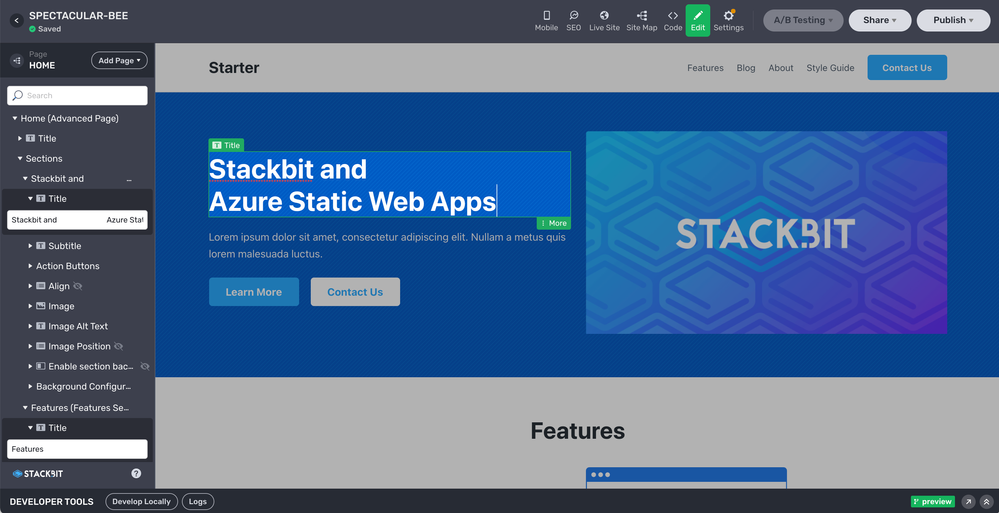
Task: Click the green preview branch badge
Action: pos(933,502)
